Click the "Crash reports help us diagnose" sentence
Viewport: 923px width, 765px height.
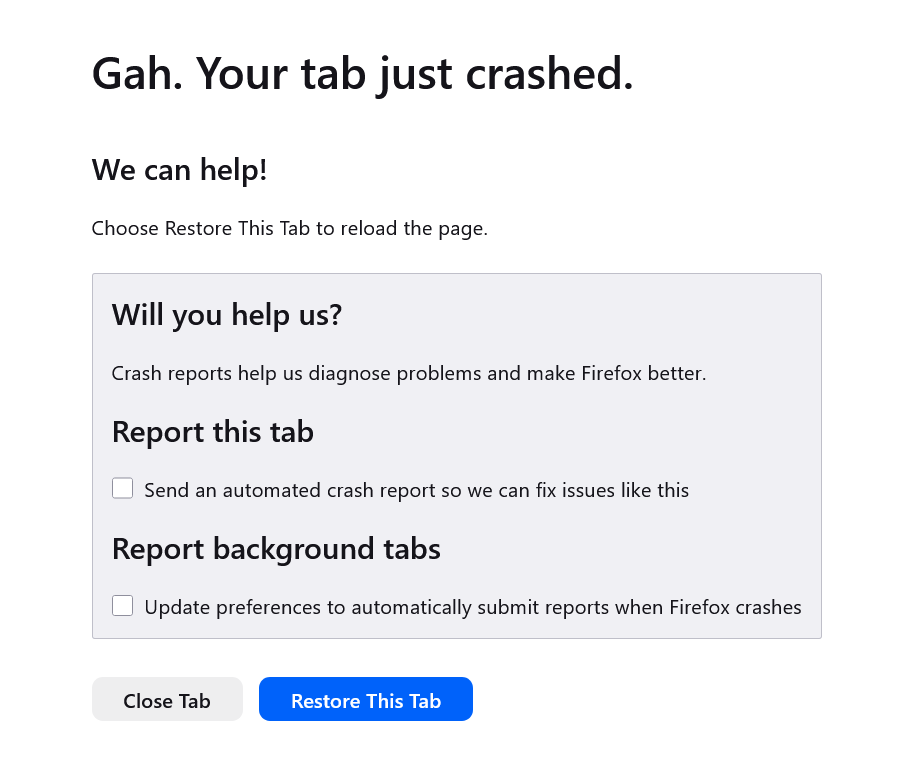coord(408,374)
